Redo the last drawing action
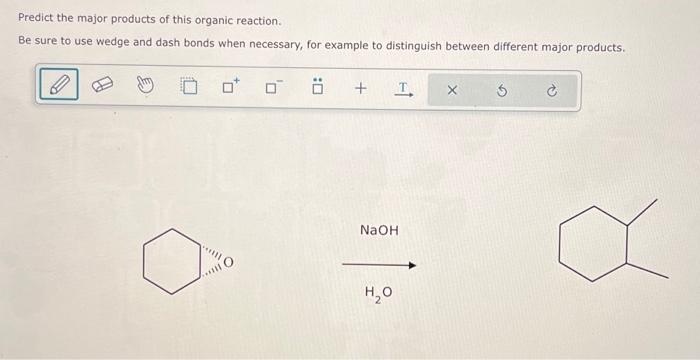Image resolution: width=700 pixels, height=360 pixels. (551, 91)
